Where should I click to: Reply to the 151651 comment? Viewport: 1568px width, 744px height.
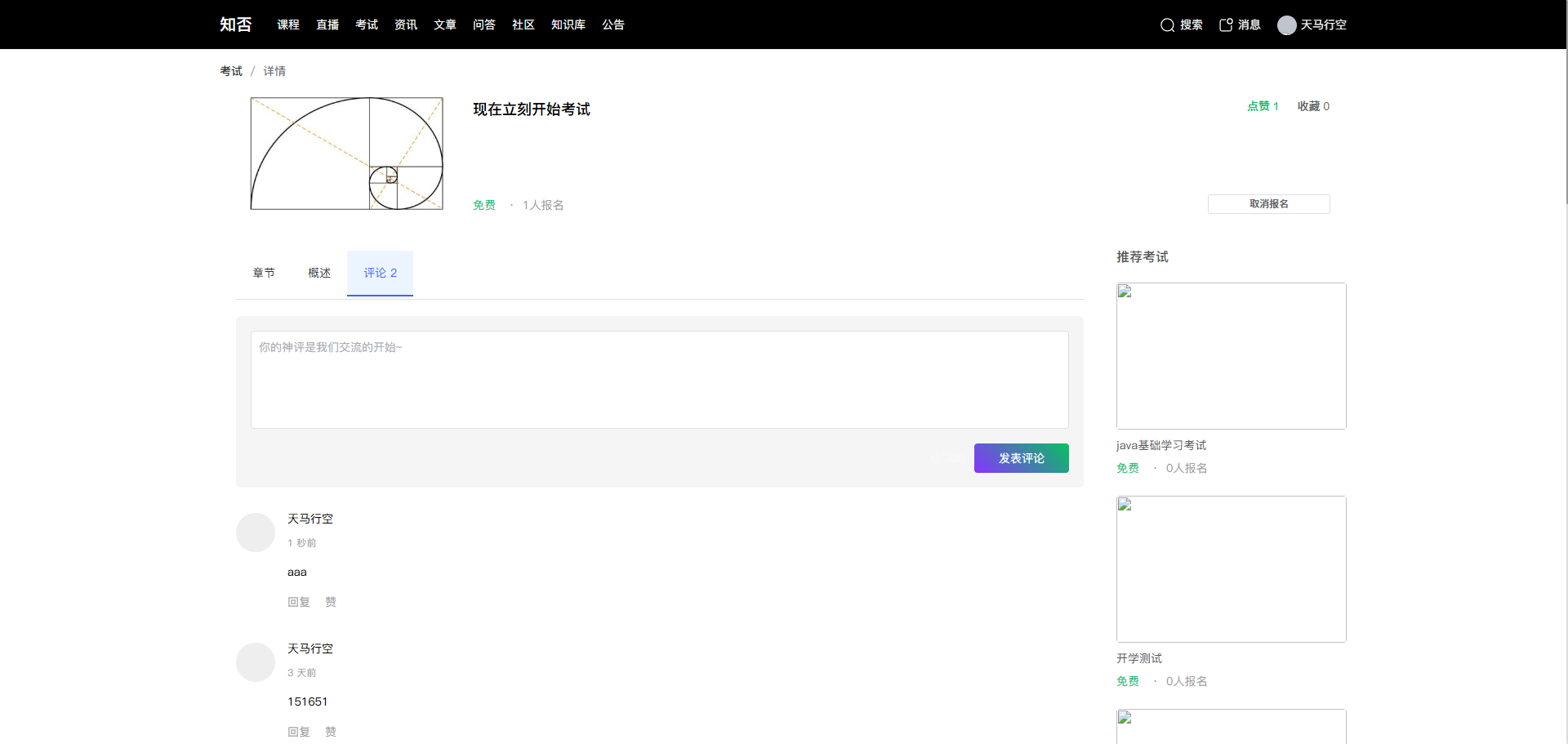299,732
